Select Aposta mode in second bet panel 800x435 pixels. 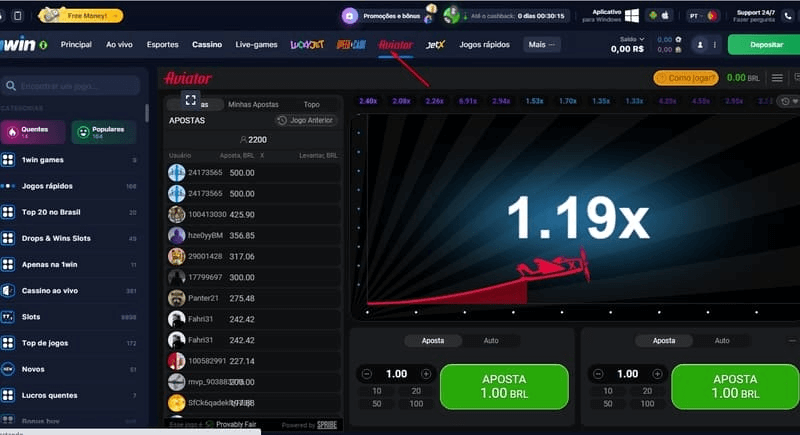point(664,341)
